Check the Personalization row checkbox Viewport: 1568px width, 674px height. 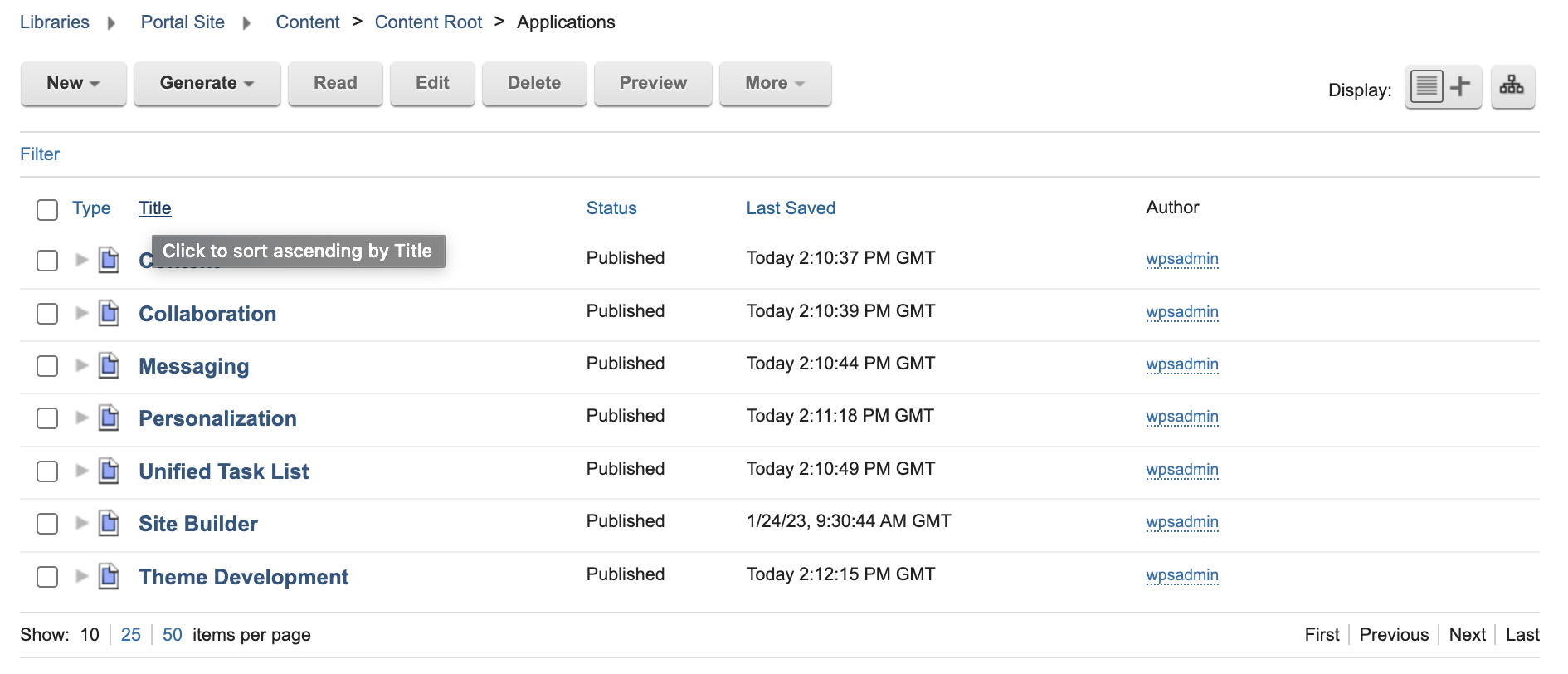coord(47,418)
